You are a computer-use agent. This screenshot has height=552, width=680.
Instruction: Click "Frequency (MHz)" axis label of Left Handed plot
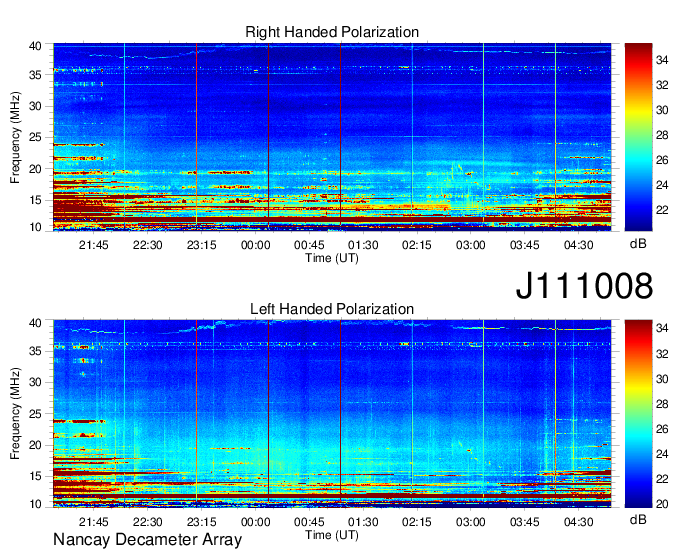click(x=15, y=414)
